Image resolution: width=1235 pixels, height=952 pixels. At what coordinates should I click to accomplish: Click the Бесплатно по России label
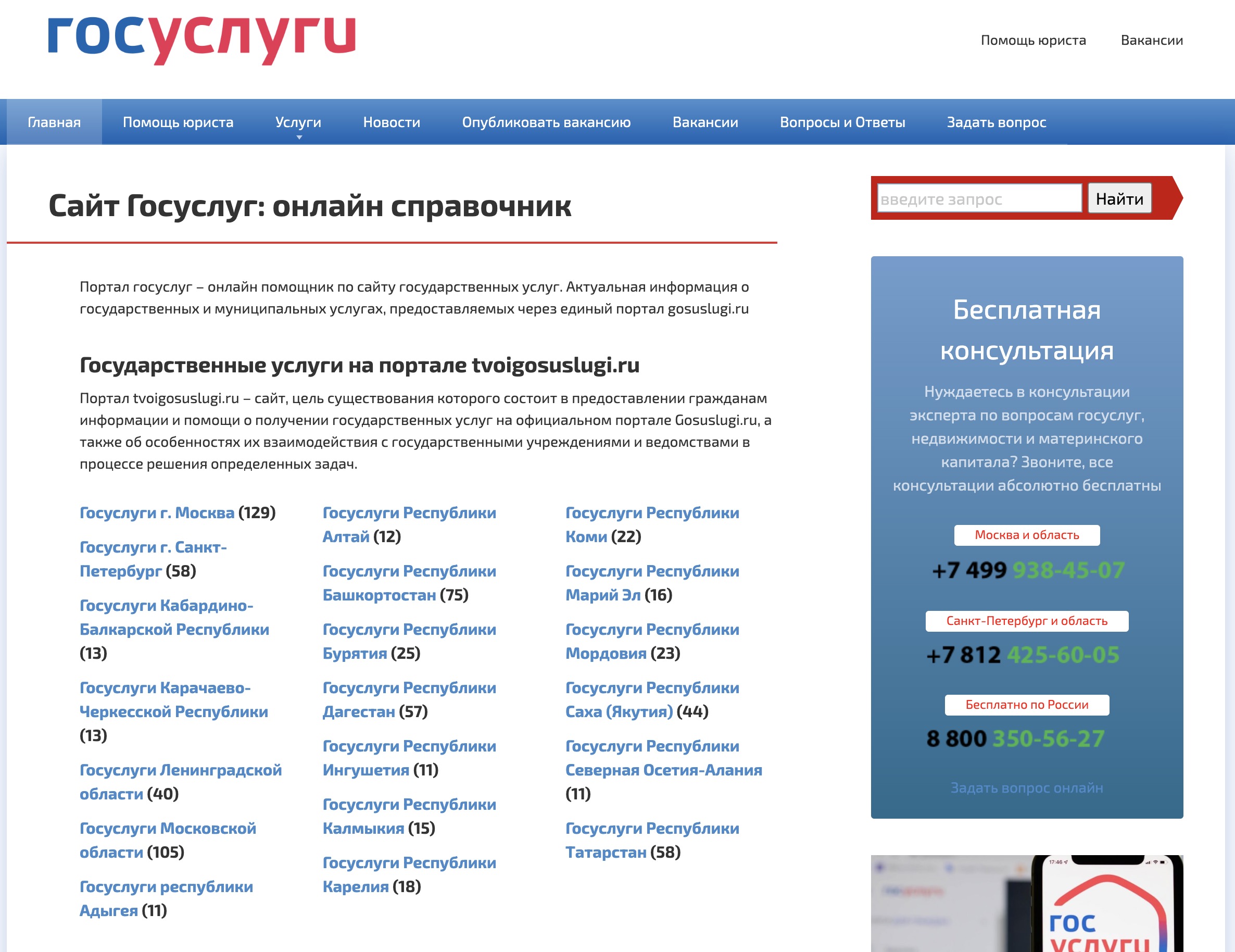(1027, 705)
